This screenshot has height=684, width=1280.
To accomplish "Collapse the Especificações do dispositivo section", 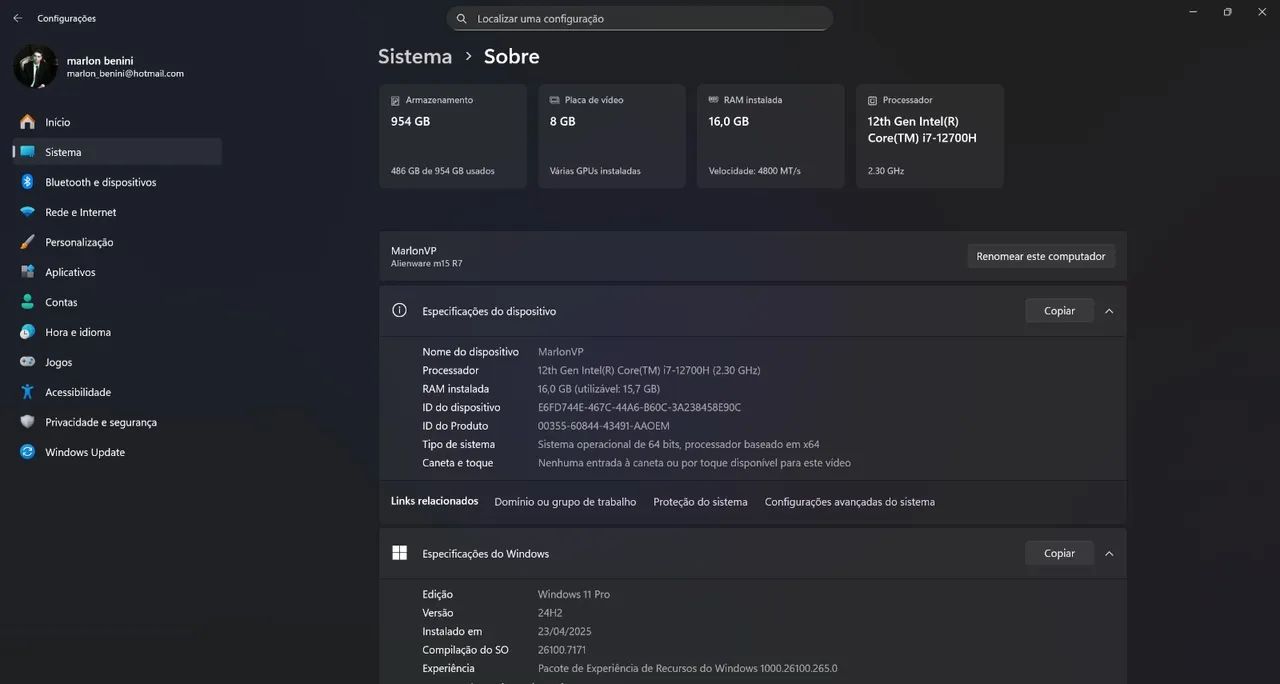I will 1108,311.
